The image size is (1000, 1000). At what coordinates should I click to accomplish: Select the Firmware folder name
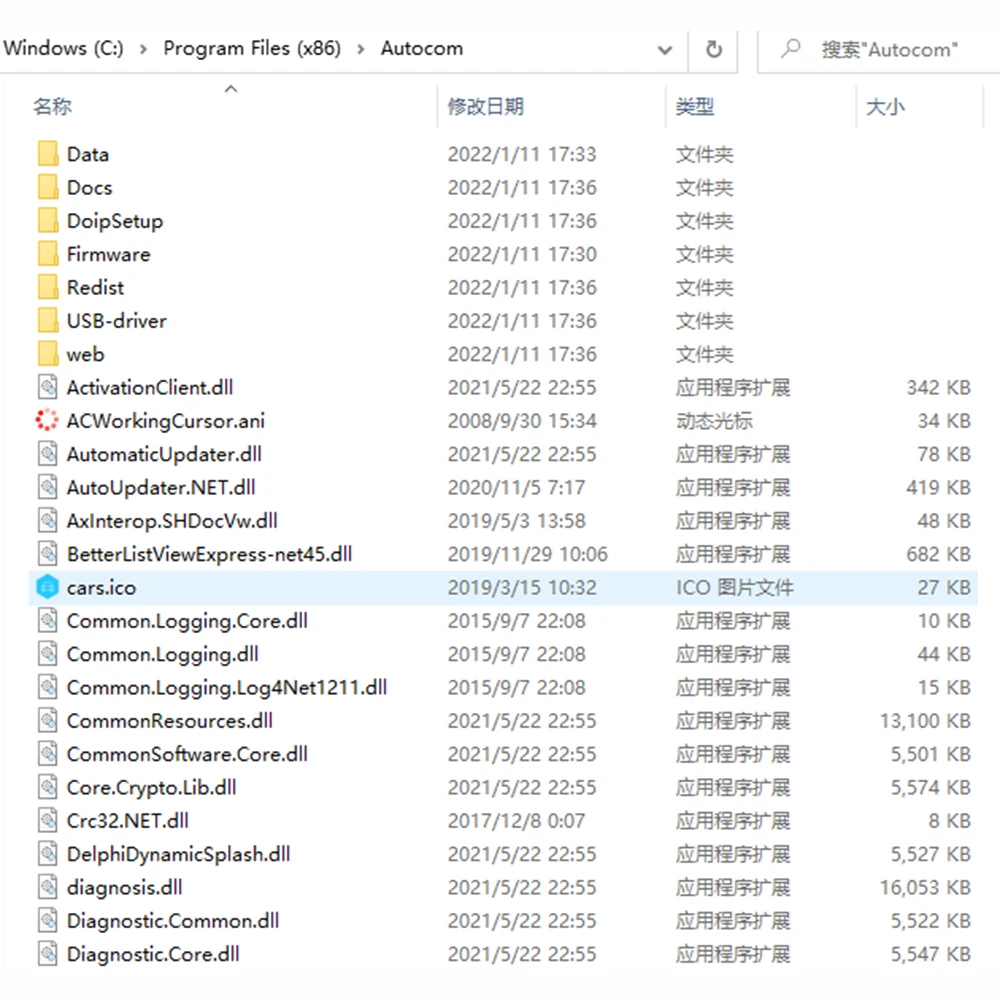(x=109, y=254)
